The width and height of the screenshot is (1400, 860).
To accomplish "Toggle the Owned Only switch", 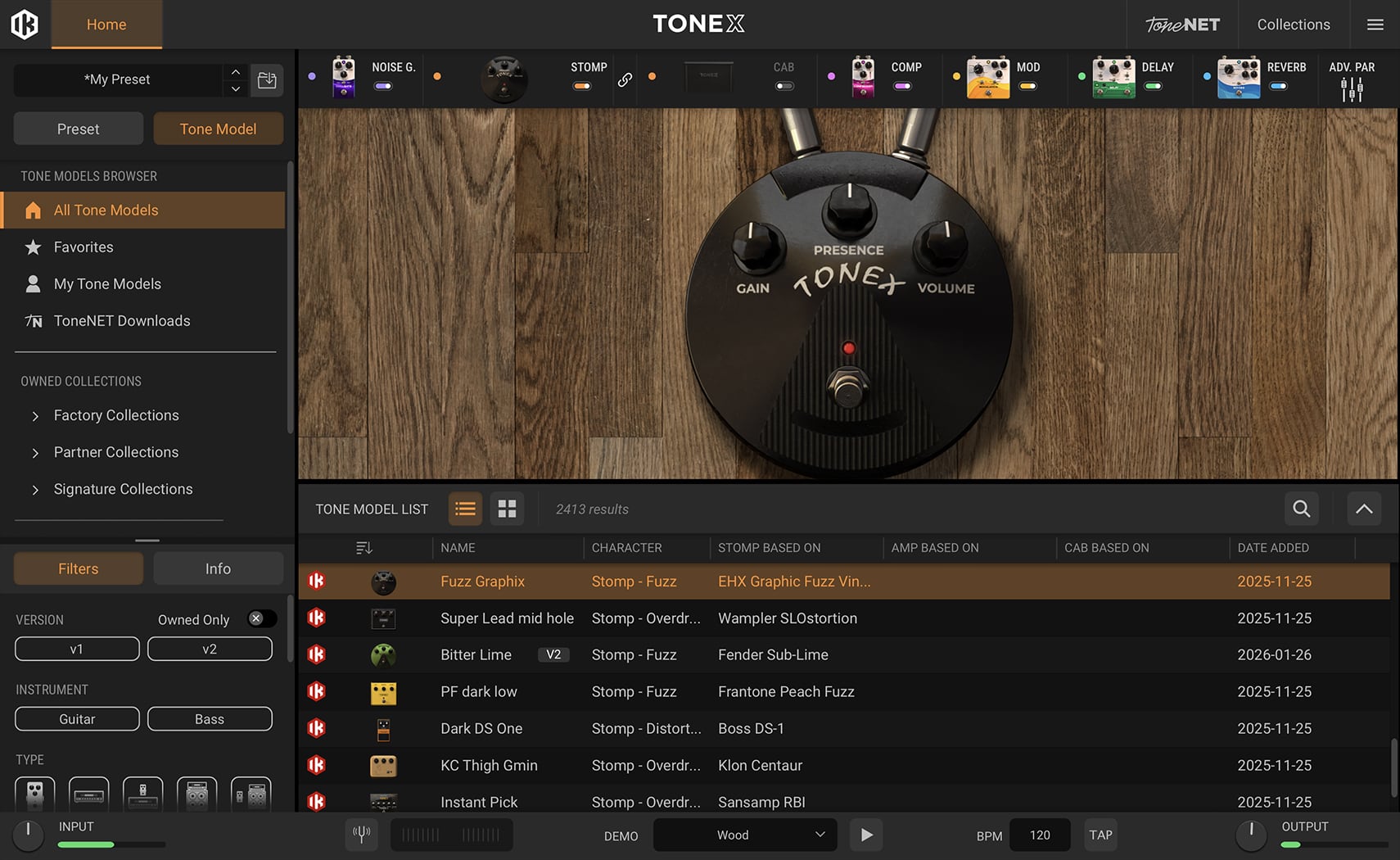I will [261, 619].
